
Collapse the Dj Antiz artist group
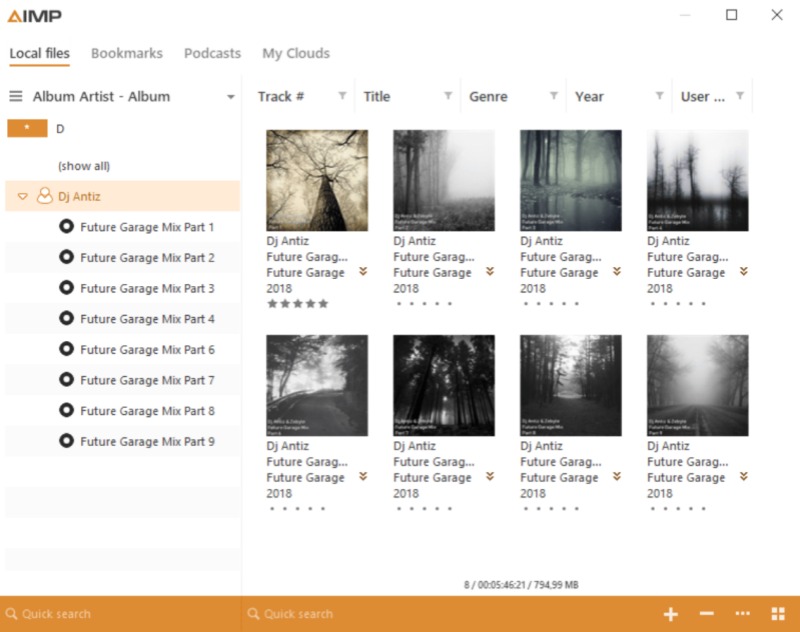(22, 196)
